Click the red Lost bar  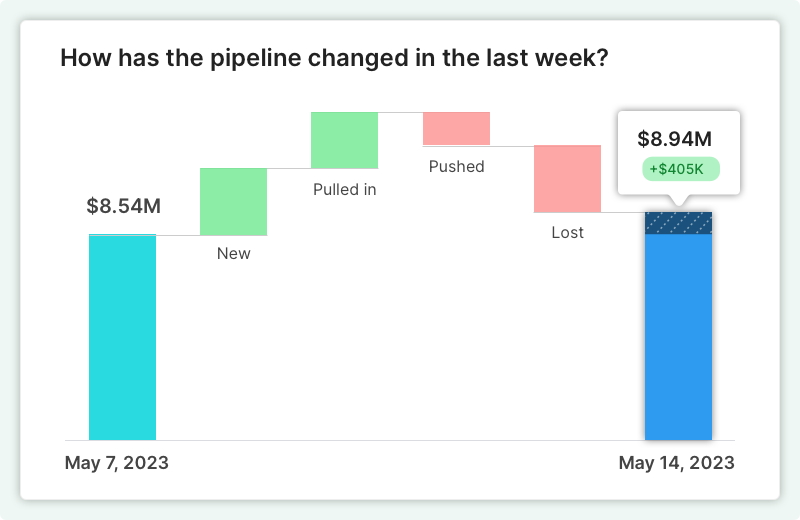coord(567,178)
